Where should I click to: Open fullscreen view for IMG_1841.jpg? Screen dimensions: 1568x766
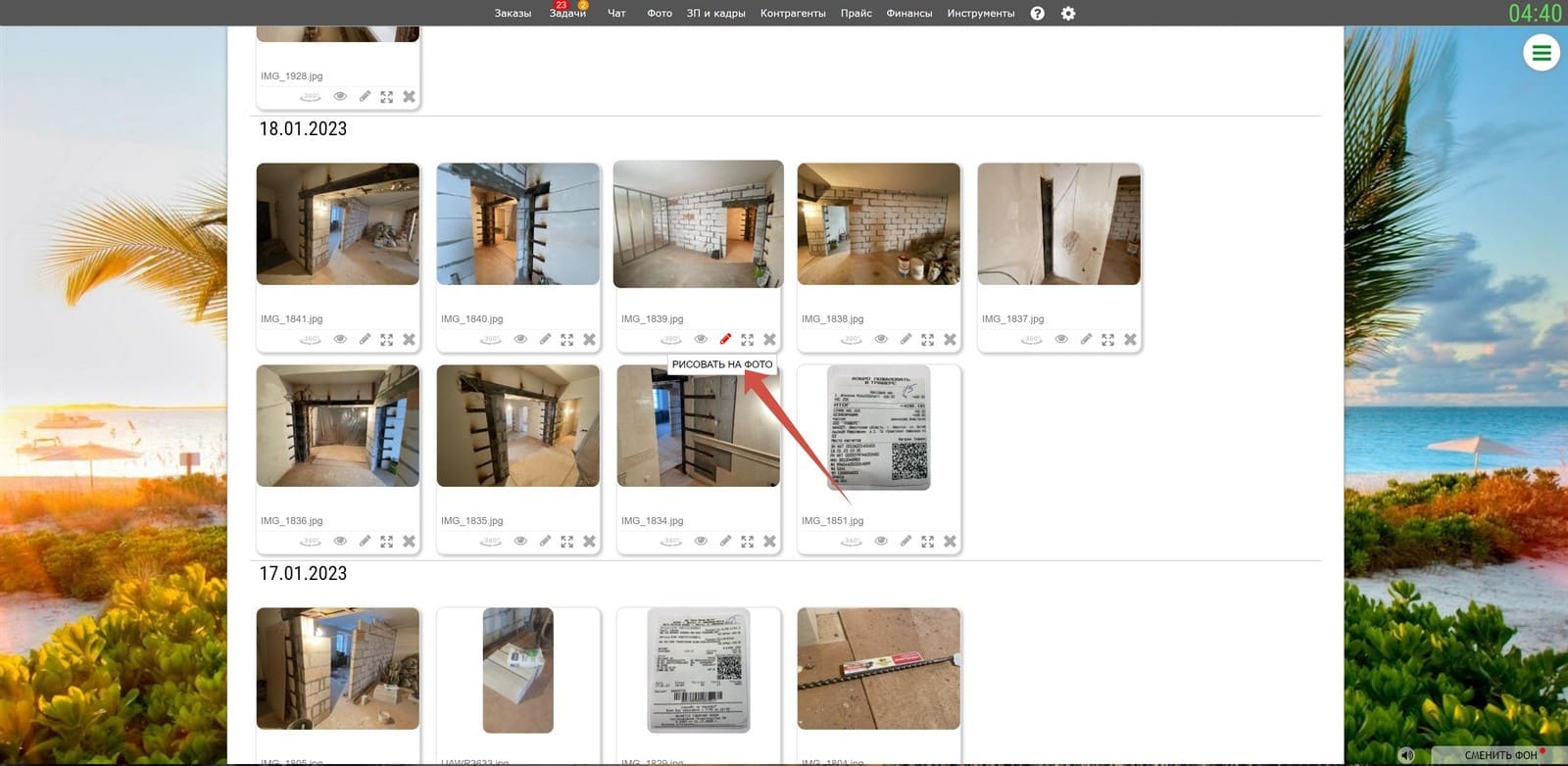point(387,340)
